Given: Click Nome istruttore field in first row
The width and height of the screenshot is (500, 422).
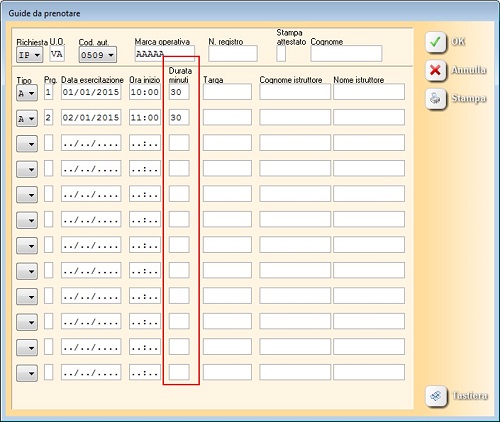Looking at the screenshot, I should coord(369,92).
